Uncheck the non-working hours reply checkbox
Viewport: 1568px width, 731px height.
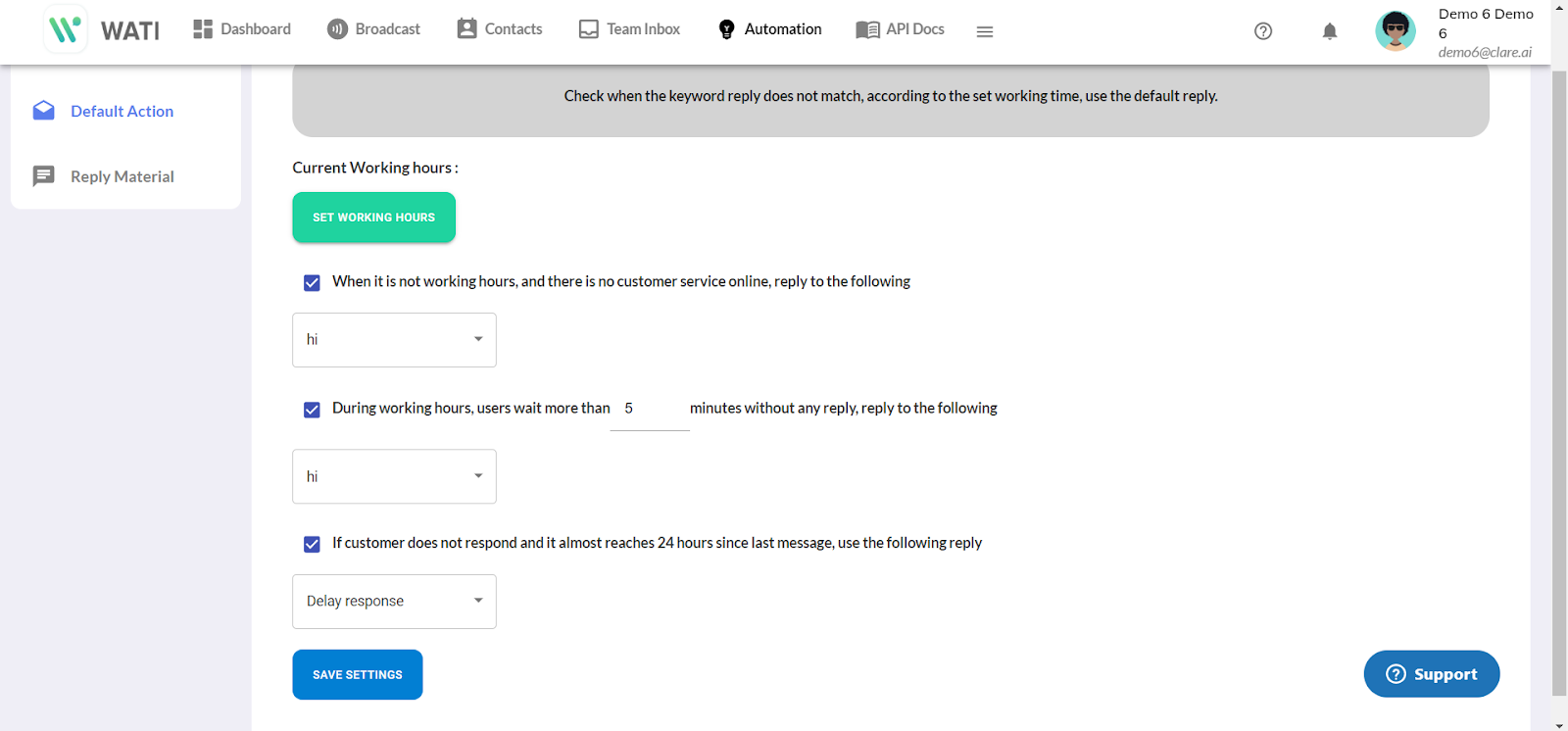(312, 283)
